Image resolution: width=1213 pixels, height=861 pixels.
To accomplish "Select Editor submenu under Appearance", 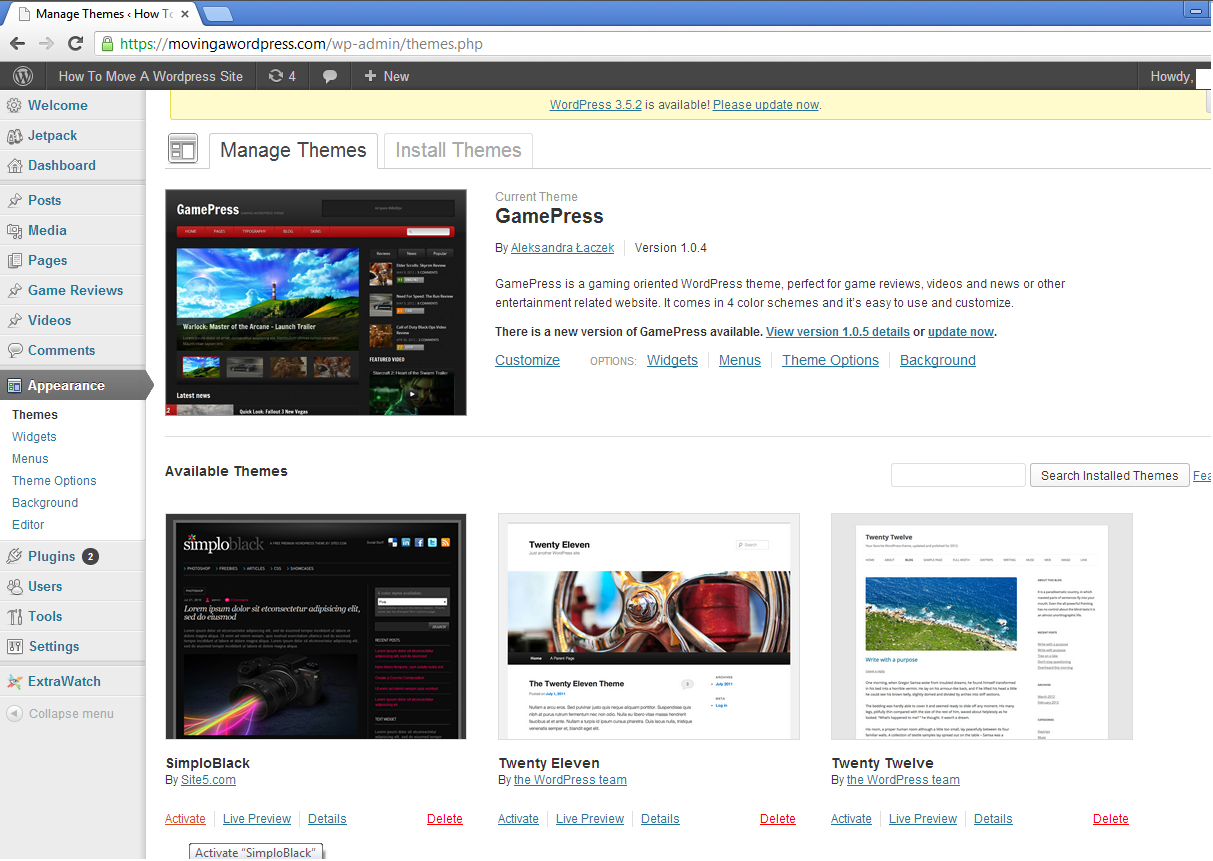I will coord(28,524).
